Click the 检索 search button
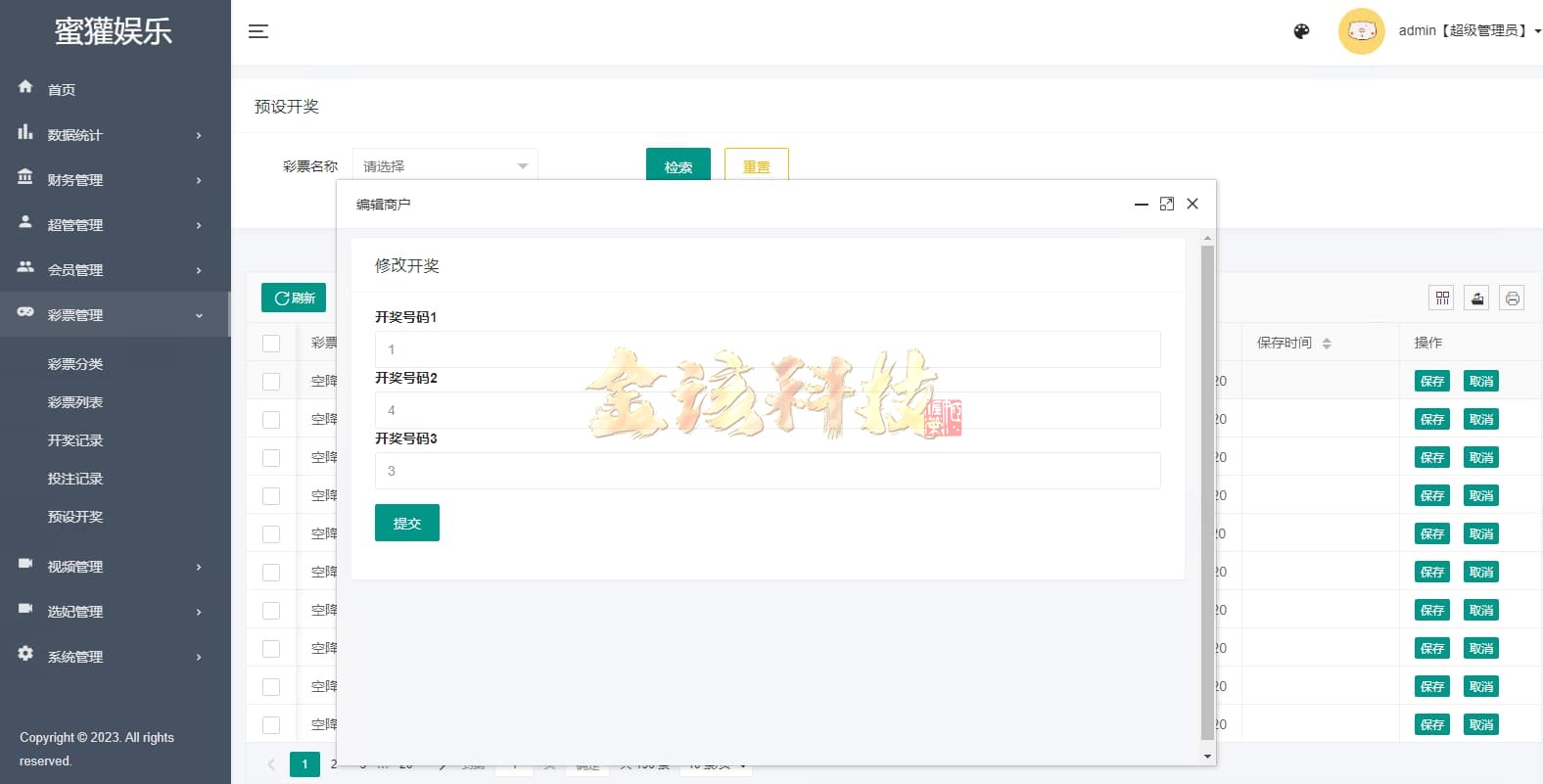Image resolution: width=1543 pixels, height=784 pixels. tap(678, 164)
